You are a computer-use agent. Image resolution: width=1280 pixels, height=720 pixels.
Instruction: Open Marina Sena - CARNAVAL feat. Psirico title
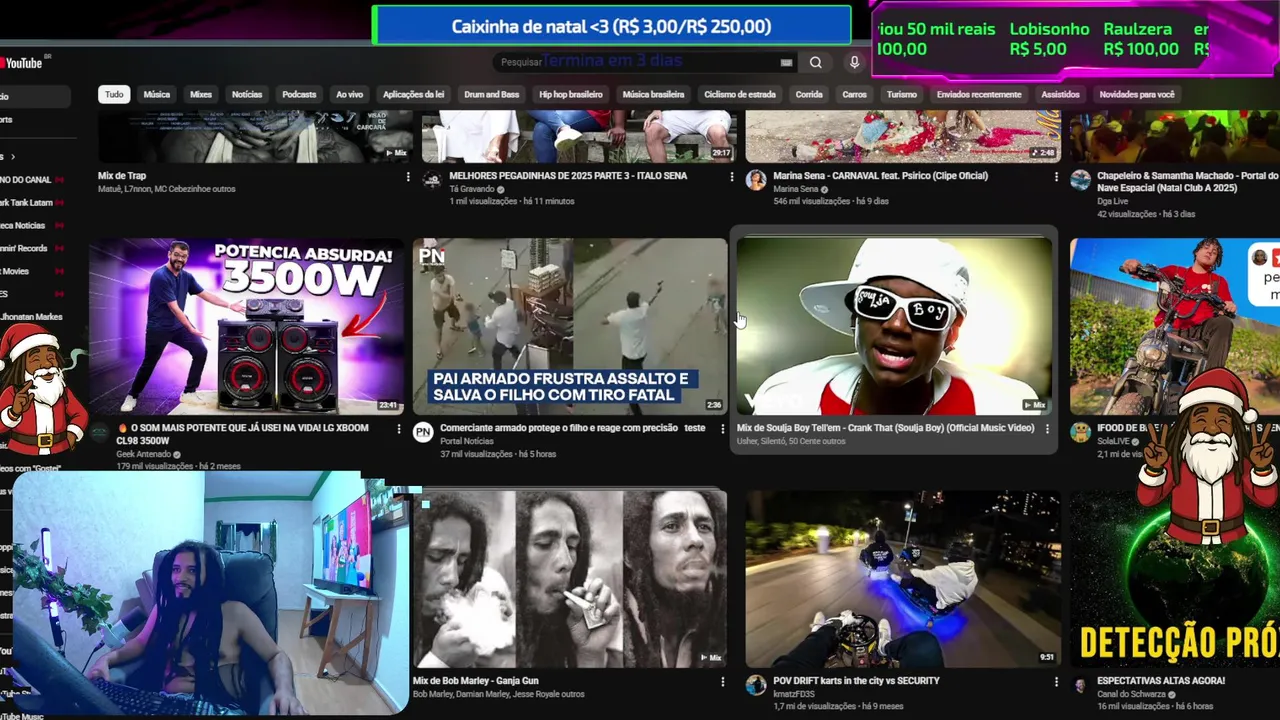[x=880, y=176]
